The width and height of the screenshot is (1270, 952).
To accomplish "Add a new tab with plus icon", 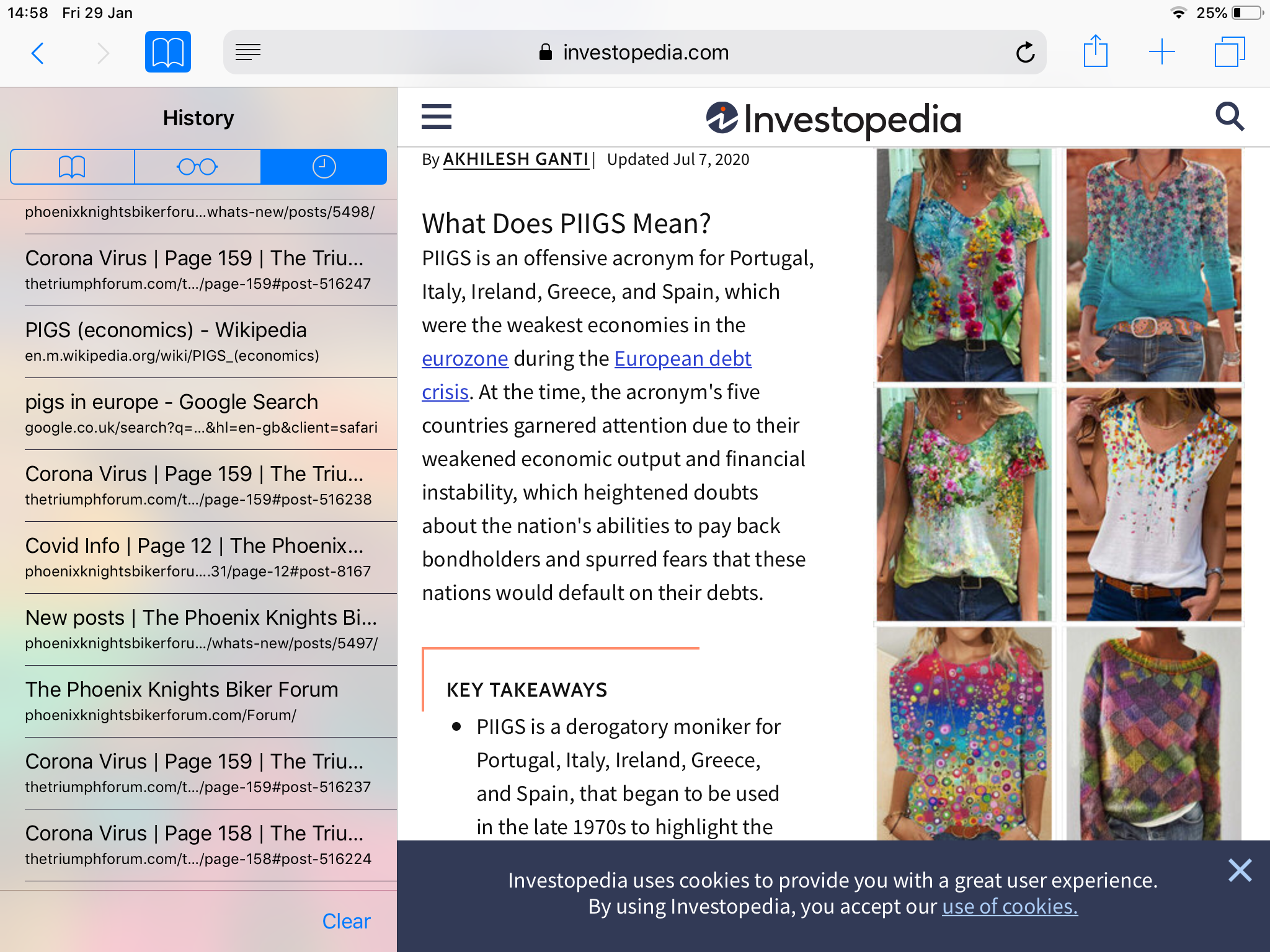I will pos(1161,52).
